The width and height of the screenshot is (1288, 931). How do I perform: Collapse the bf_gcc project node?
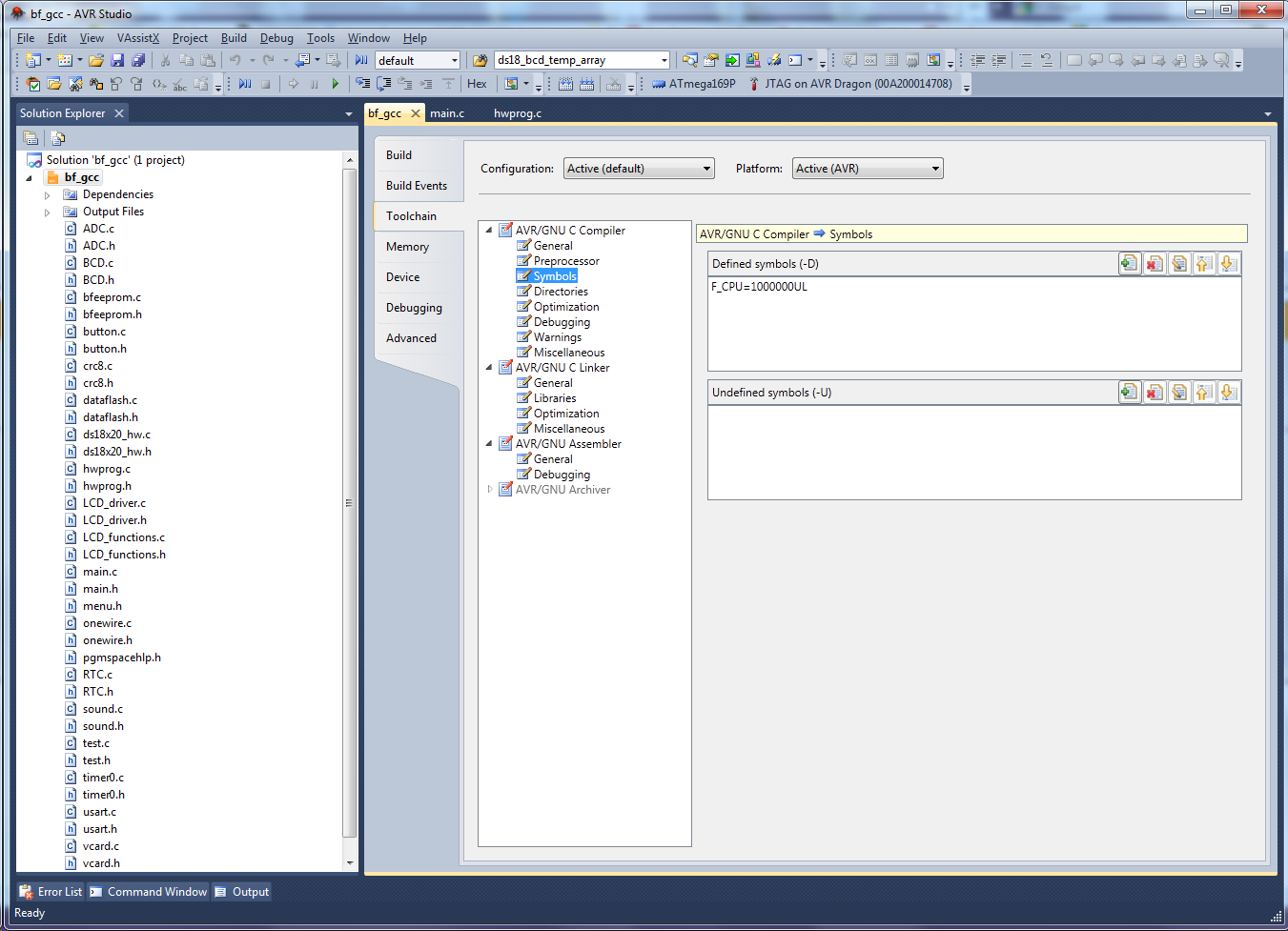click(x=30, y=178)
